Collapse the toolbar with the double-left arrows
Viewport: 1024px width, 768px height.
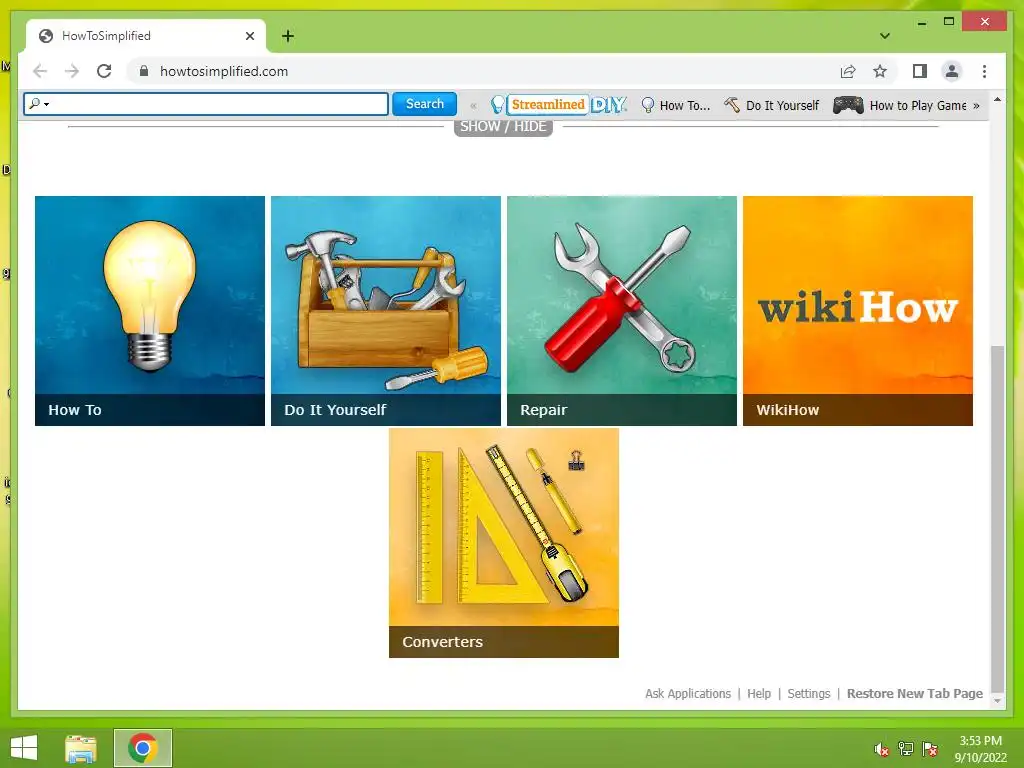click(473, 105)
